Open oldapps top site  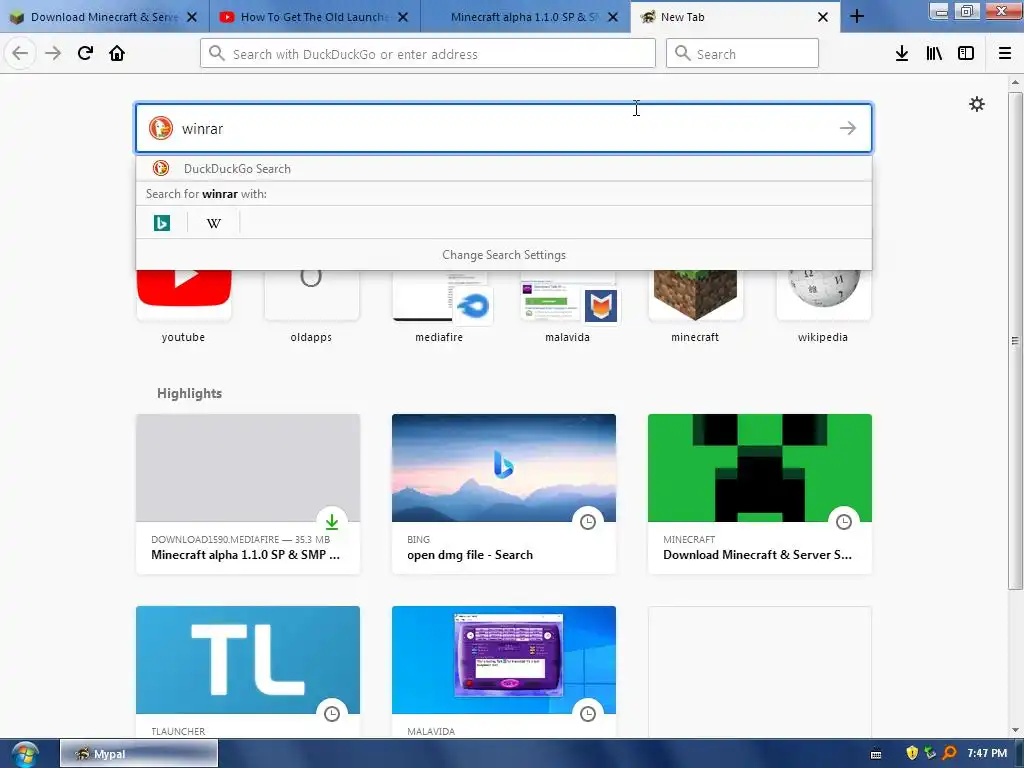pyautogui.click(x=311, y=306)
